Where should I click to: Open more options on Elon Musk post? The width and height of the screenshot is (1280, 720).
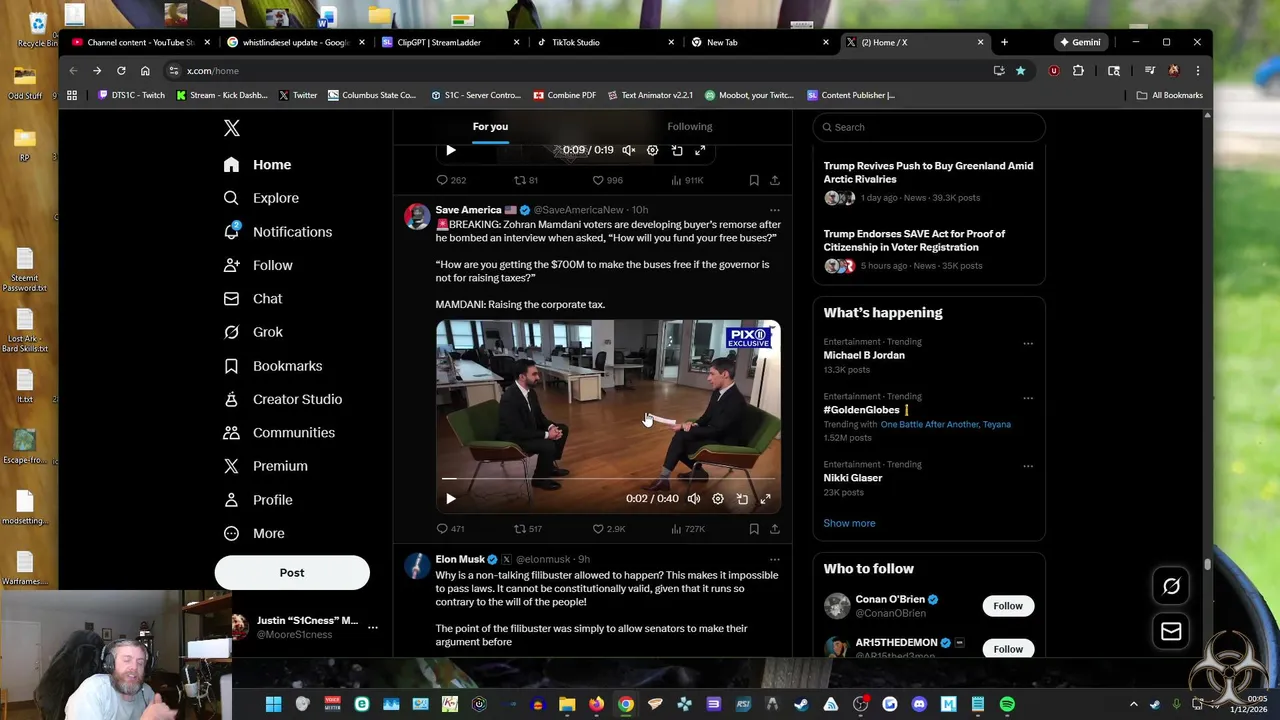click(774, 559)
